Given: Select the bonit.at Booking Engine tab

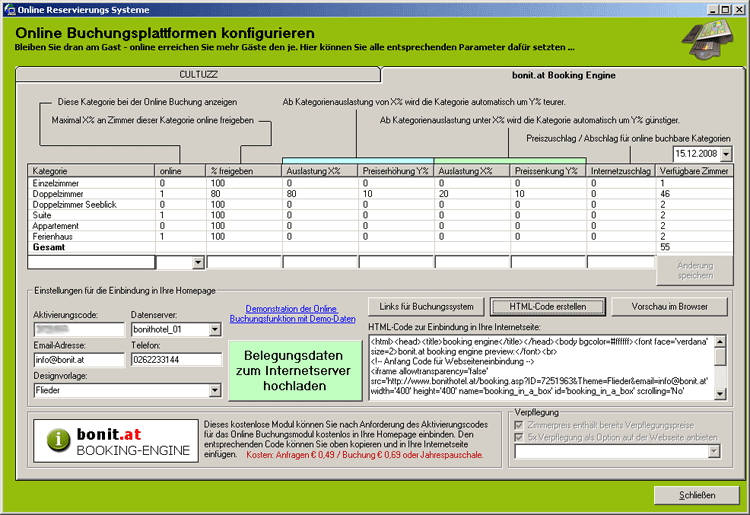Looking at the screenshot, I should click(x=563, y=75).
